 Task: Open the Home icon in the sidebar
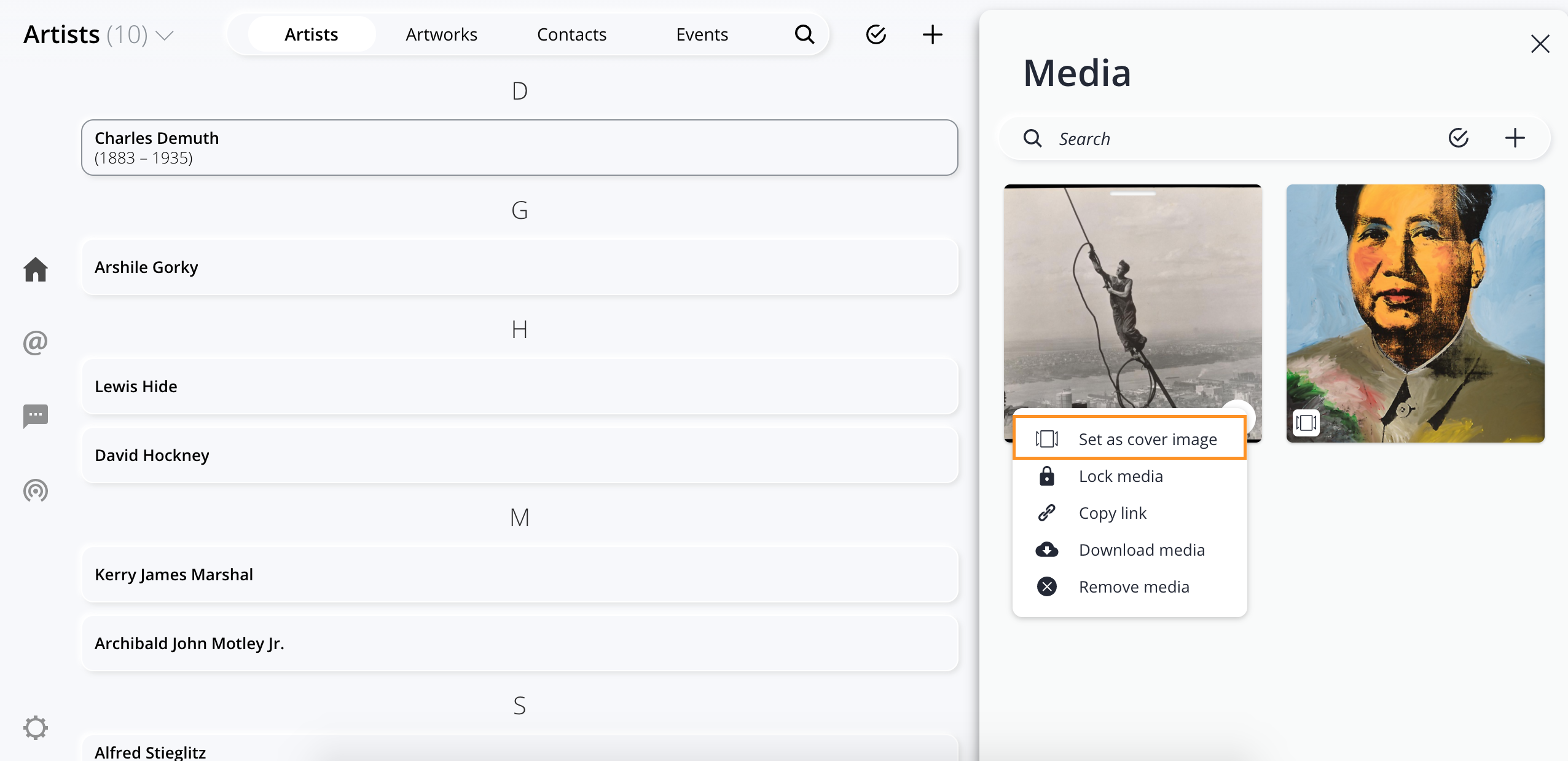click(x=36, y=269)
